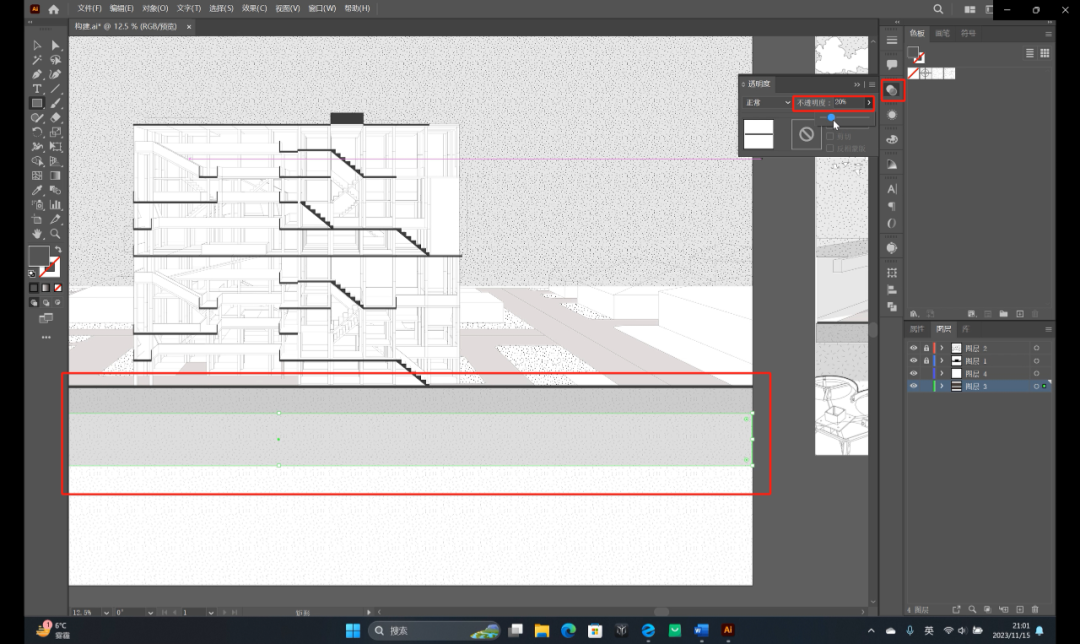This screenshot has width=1080, height=644.
Task: Select the Direct Selection tool
Action: point(56,45)
